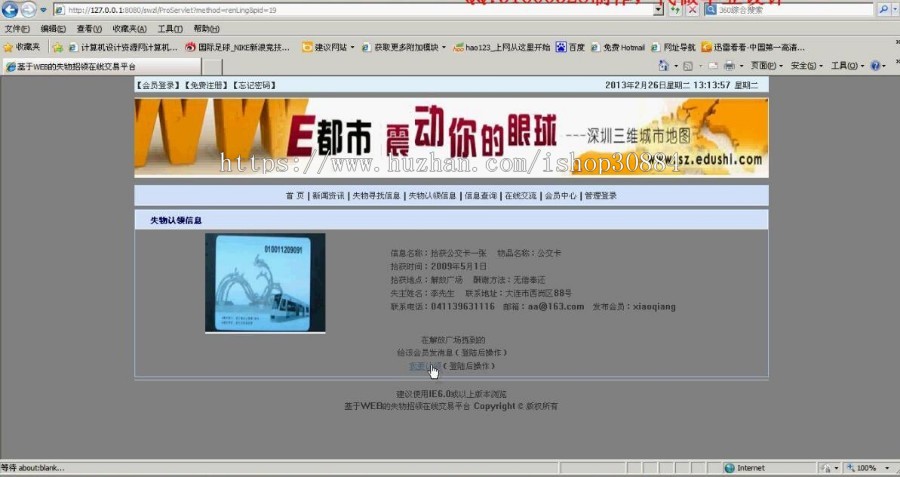Click the Print icon
The image size is (900, 477).
pos(729,67)
